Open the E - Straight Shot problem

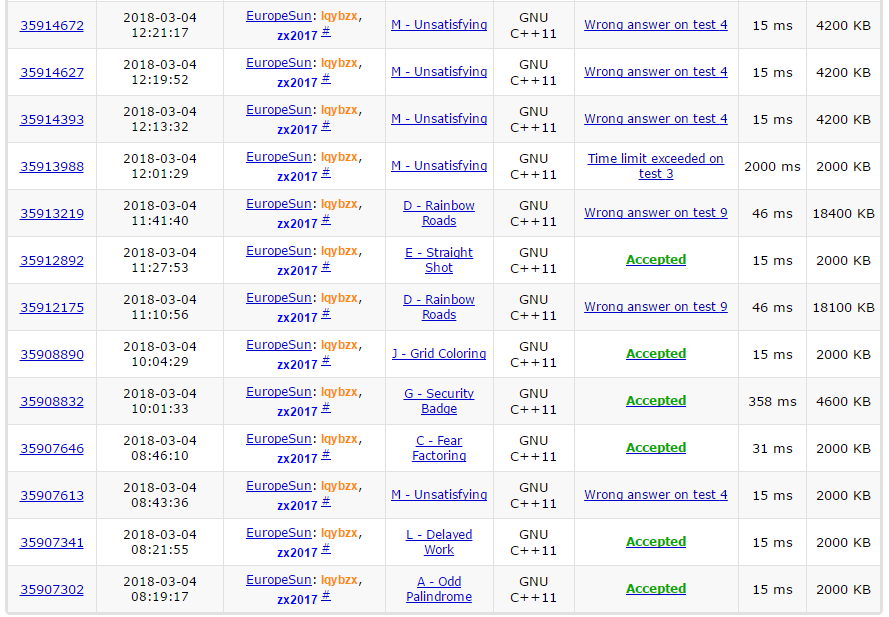point(439,260)
